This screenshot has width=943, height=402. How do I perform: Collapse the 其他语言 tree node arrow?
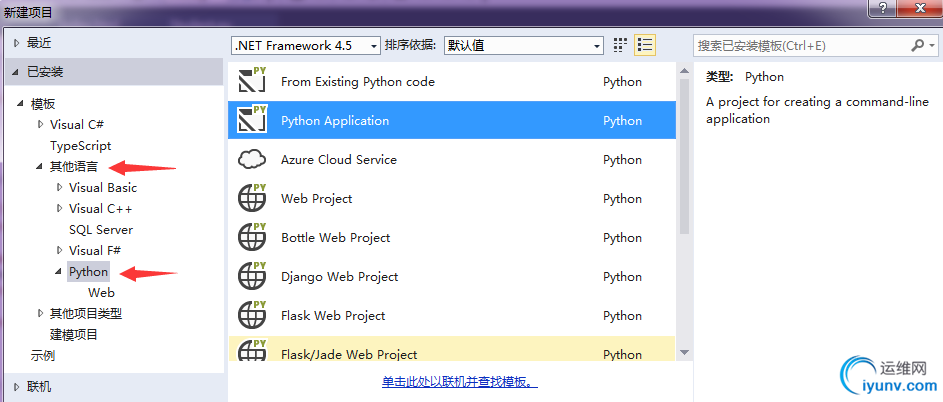coord(40,167)
